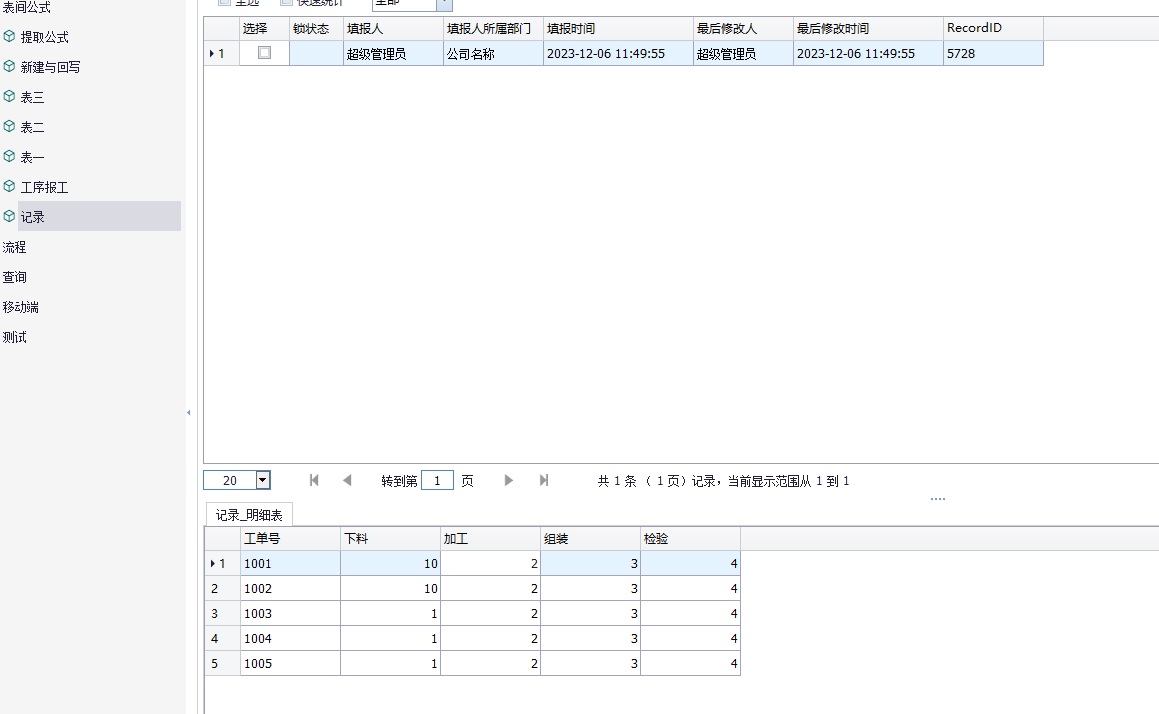Screen dimensions: 1159x714
Task: Go to the previous page of records
Action: point(347,480)
